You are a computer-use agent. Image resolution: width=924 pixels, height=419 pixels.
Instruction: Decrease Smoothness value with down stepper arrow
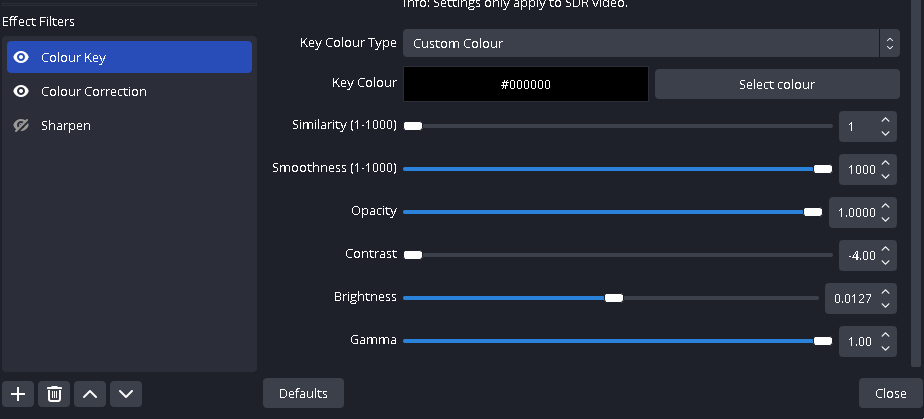(x=885, y=176)
